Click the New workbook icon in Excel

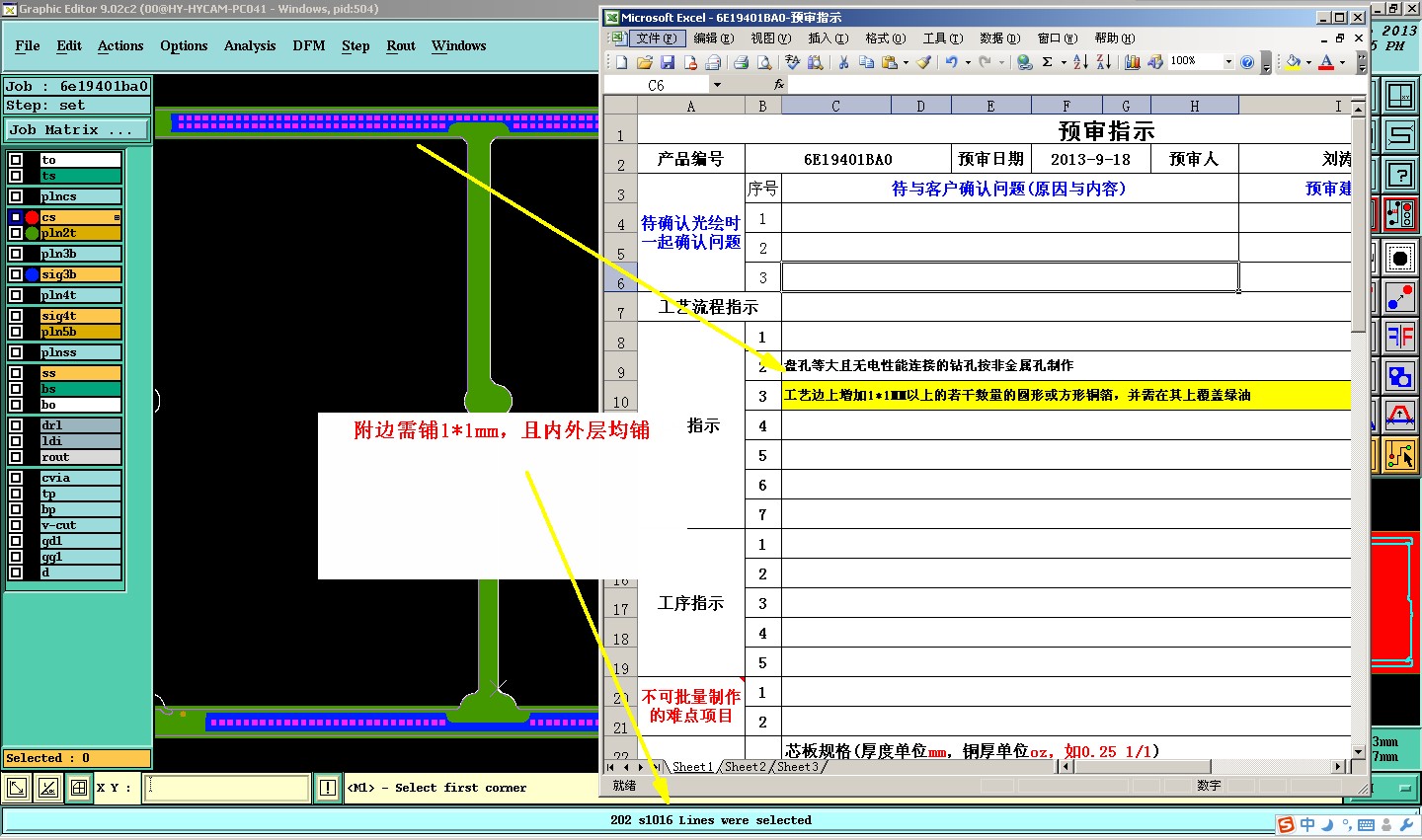click(x=621, y=62)
